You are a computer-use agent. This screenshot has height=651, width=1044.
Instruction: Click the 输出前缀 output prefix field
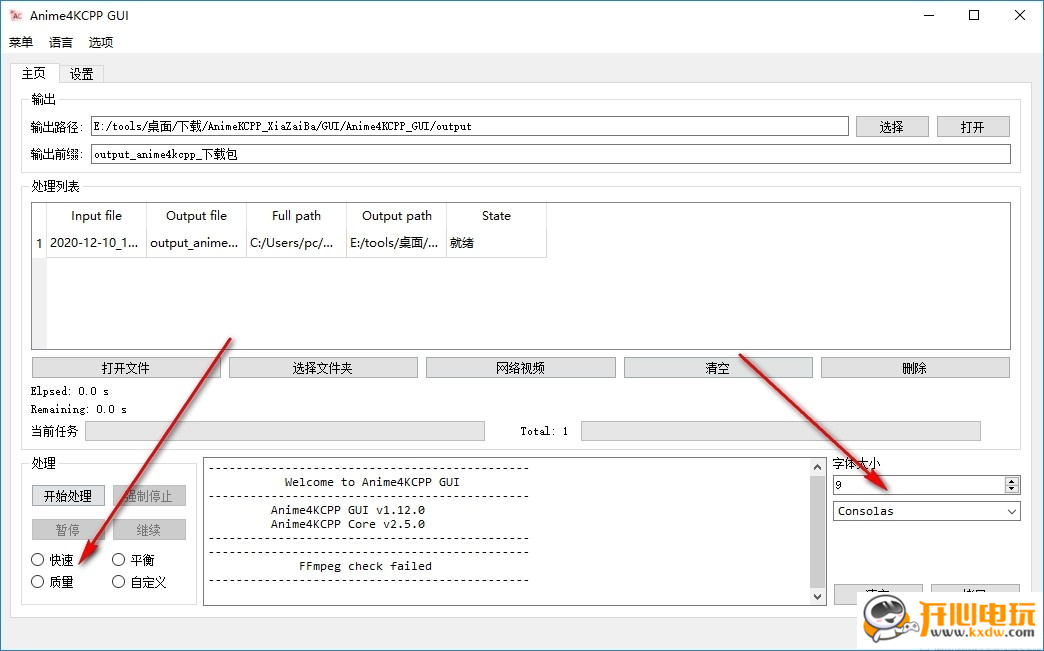point(551,154)
